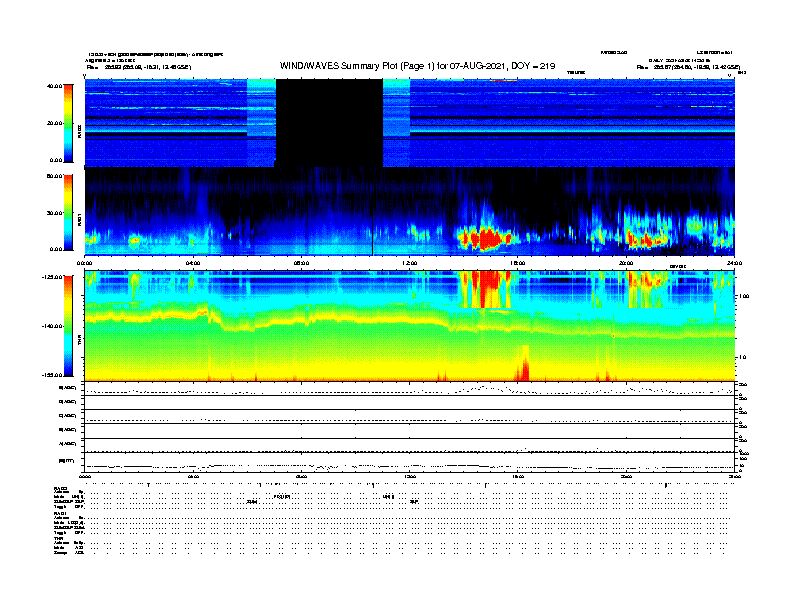
Task: Click the 12:00 time axis label
Action: [410, 263]
